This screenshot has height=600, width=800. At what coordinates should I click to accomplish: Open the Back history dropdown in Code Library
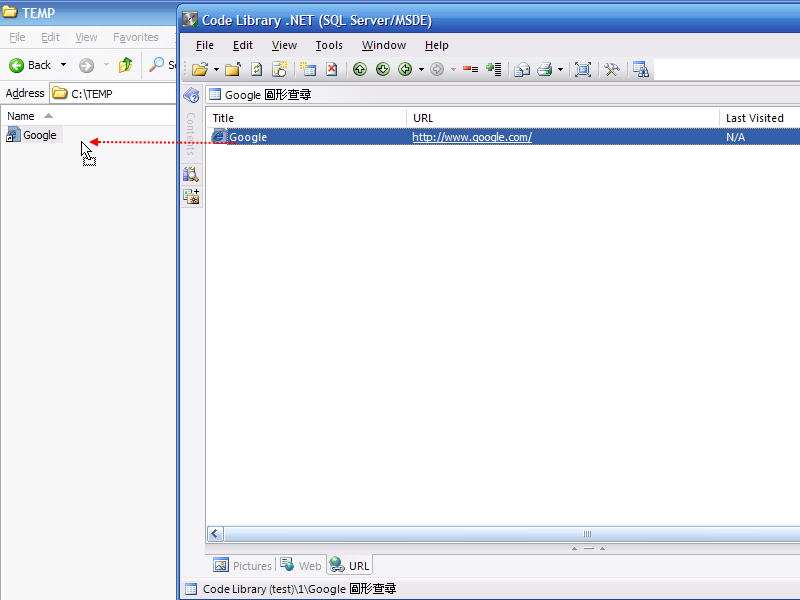[x=421, y=69]
